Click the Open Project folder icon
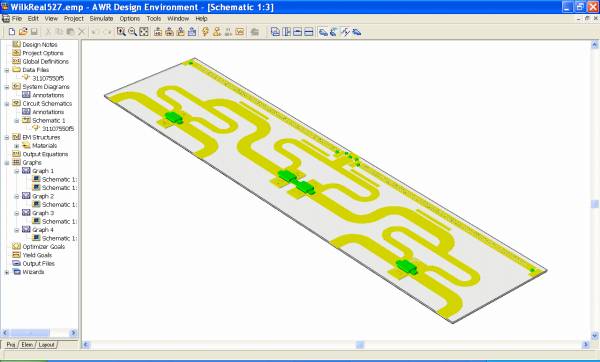Viewport: 600px width, 362px height. [x=23, y=32]
